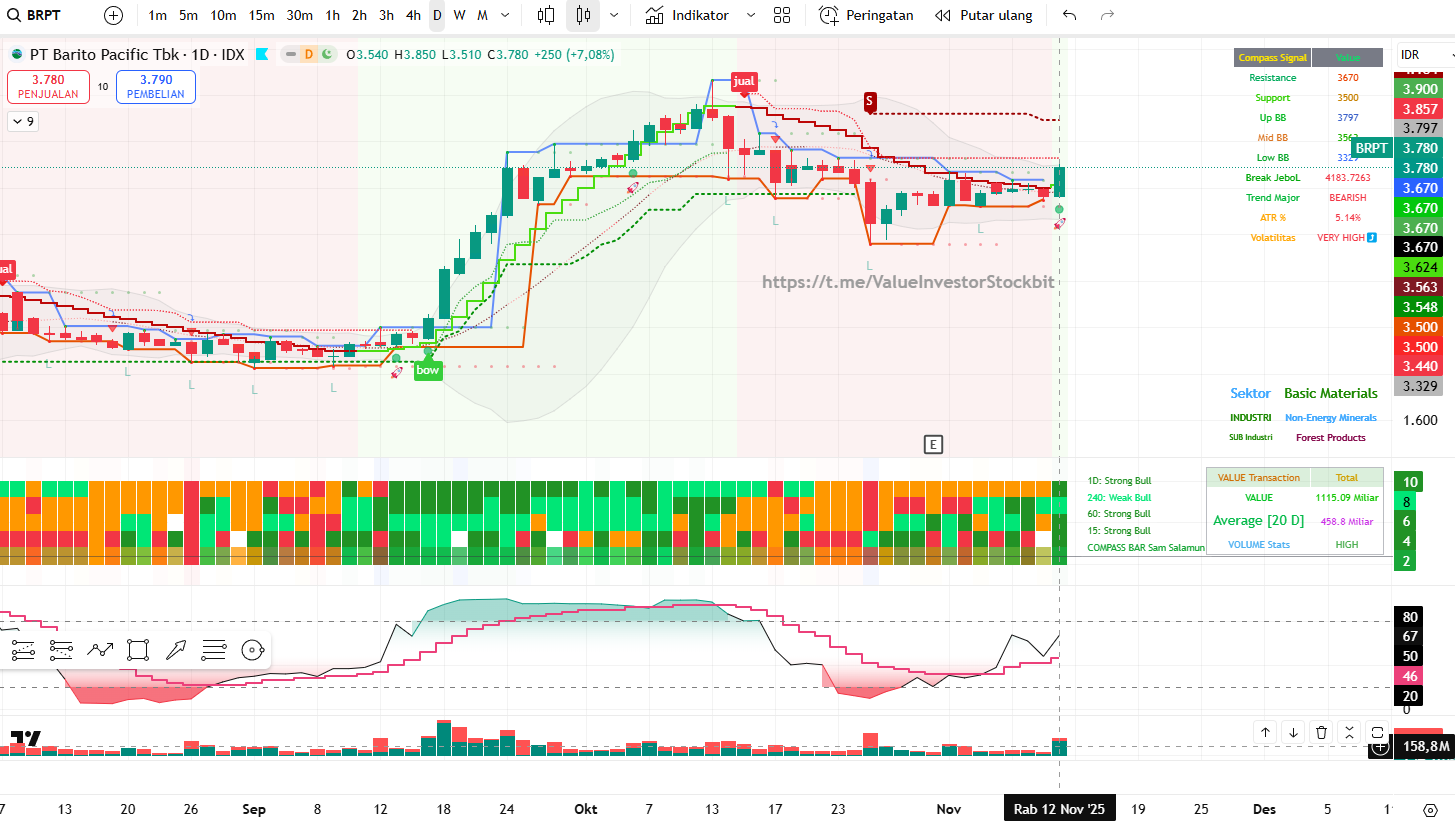Click the Resistance row in Compass Signal table
Screen dimensions: 1455x823
pyautogui.click(x=1309, y=78)
